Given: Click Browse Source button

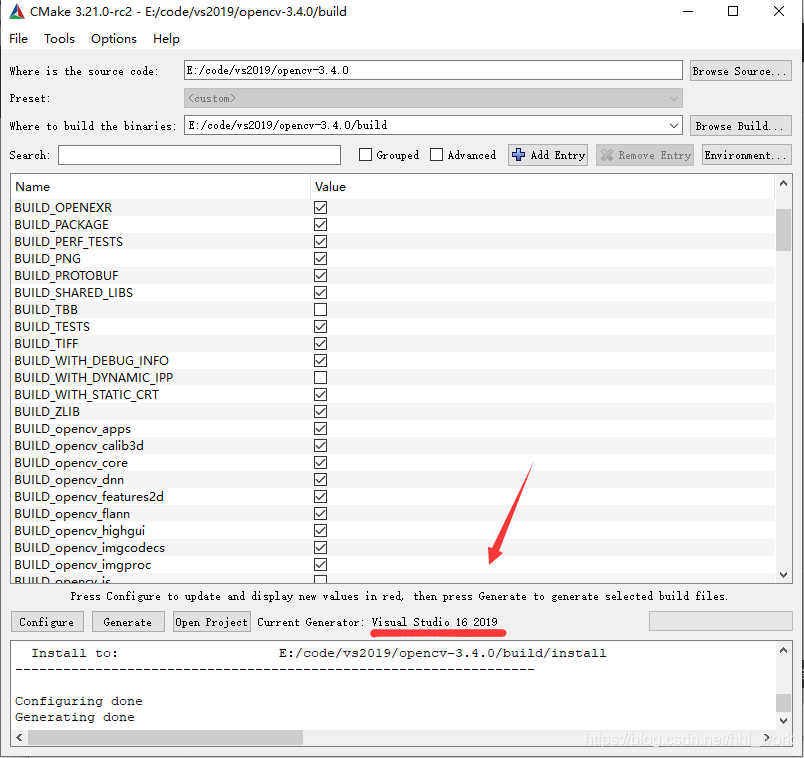Looking at the screenshot, I should coord(740,71).
